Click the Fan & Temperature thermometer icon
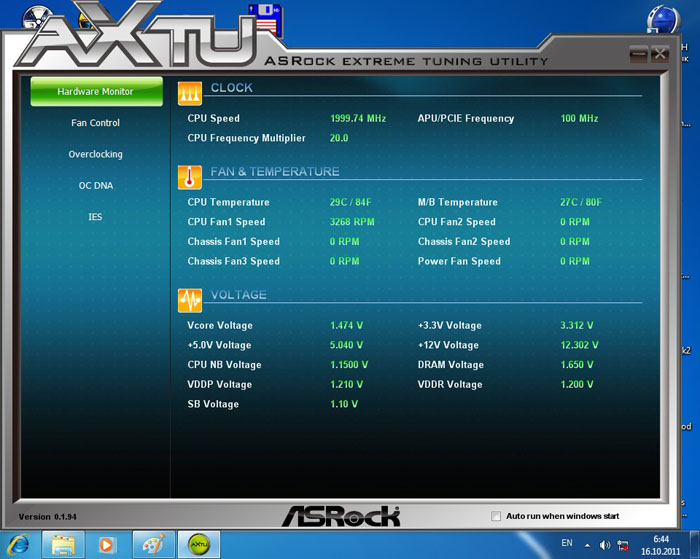This screenshot has height=559, width=700. pyautogui.click(x=190, y=177)
